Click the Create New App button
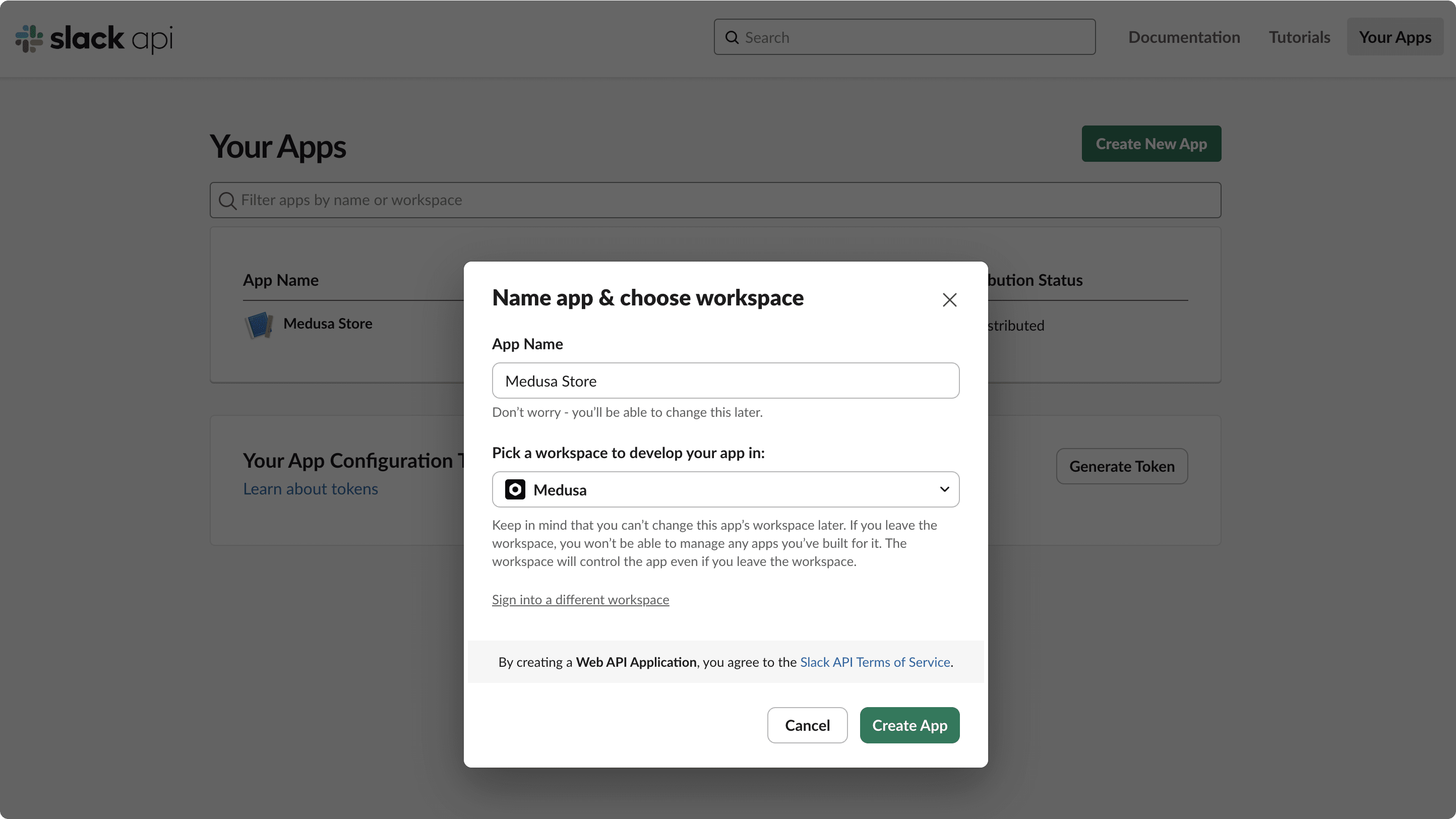The image size is (1456, 819). pos(1151,144)
